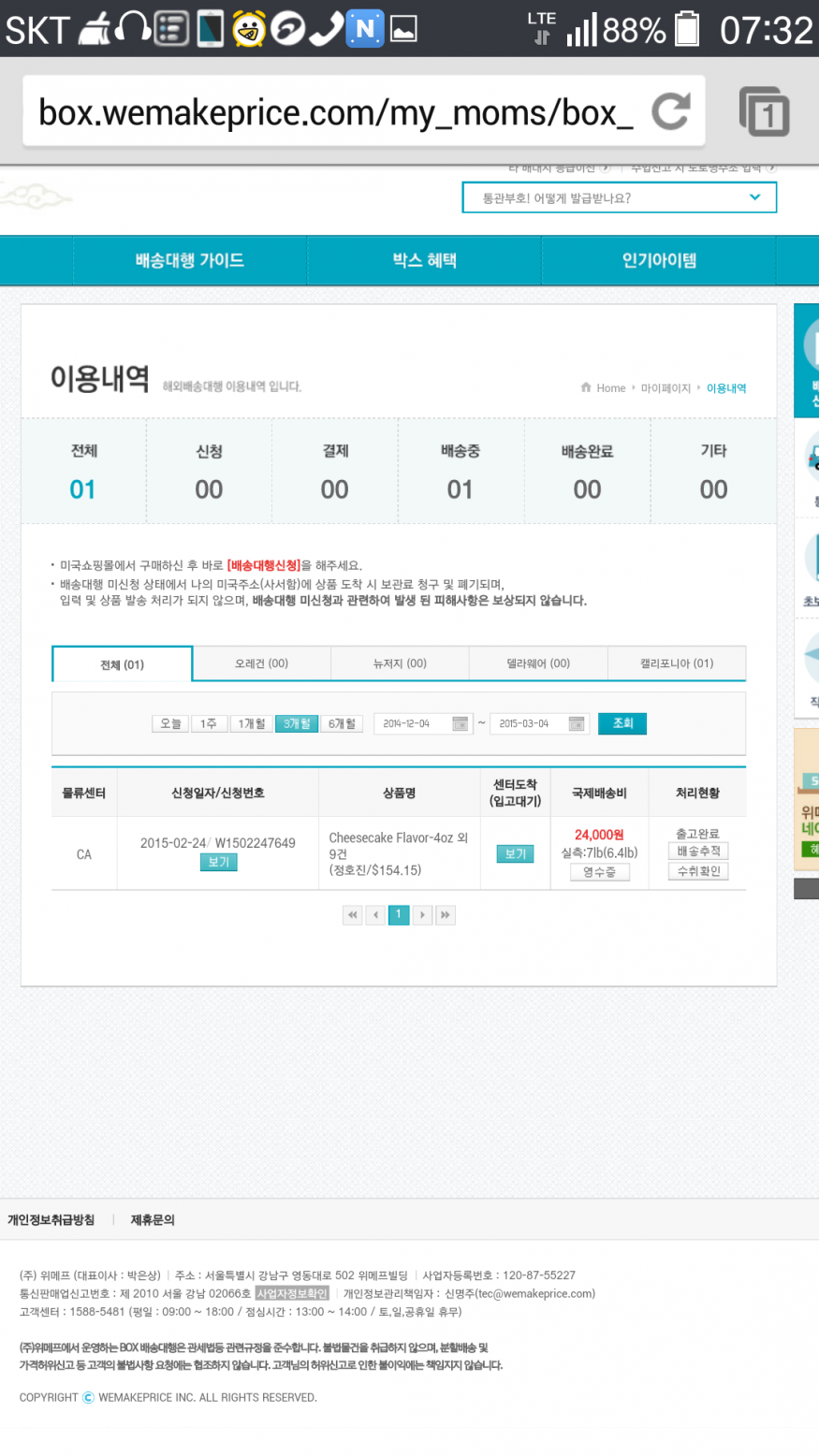Focus the end date field 2015-03-04
This screenshot has height=1456, width=819.
[540, 723]
